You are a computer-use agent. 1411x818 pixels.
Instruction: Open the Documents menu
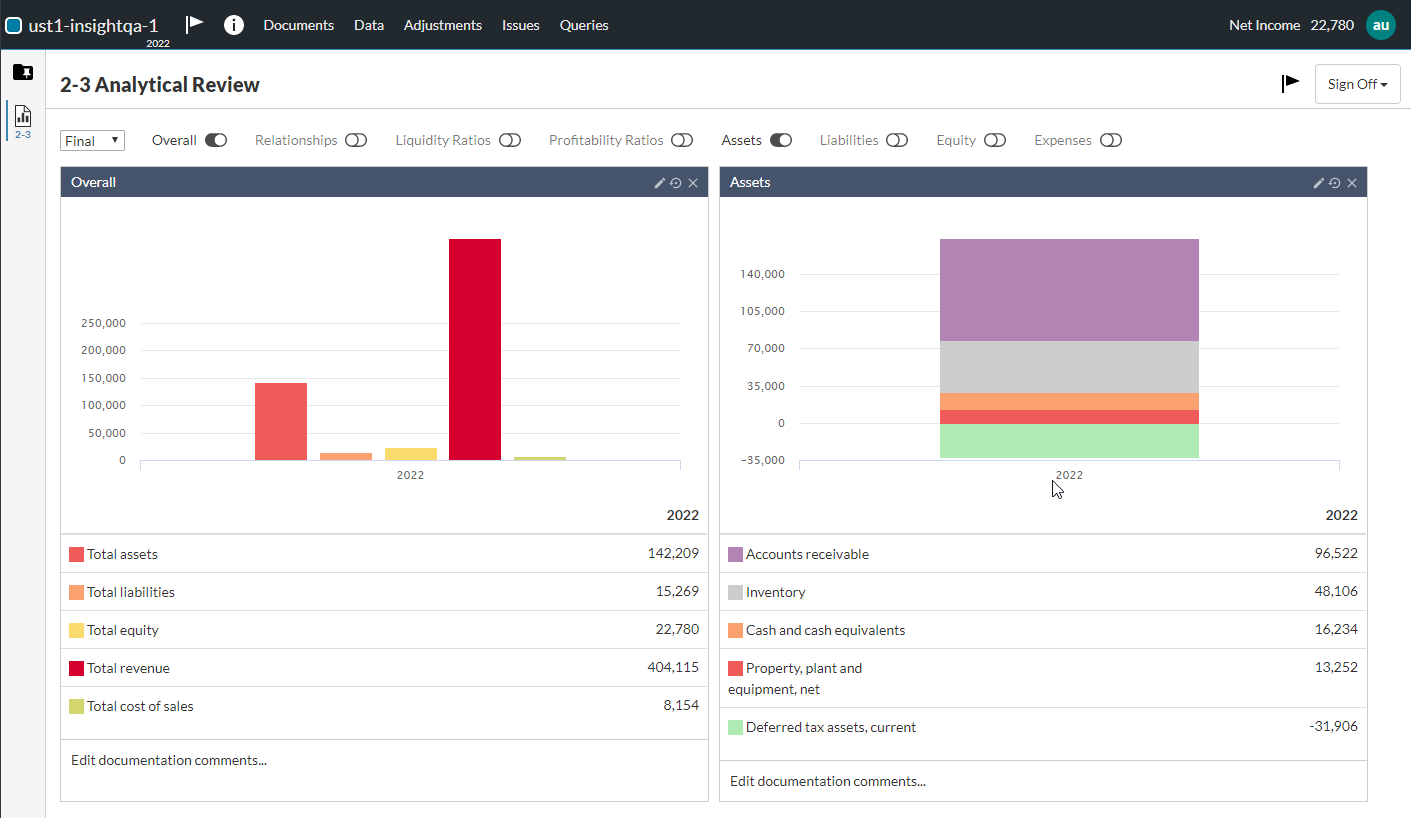coord(298,25)
